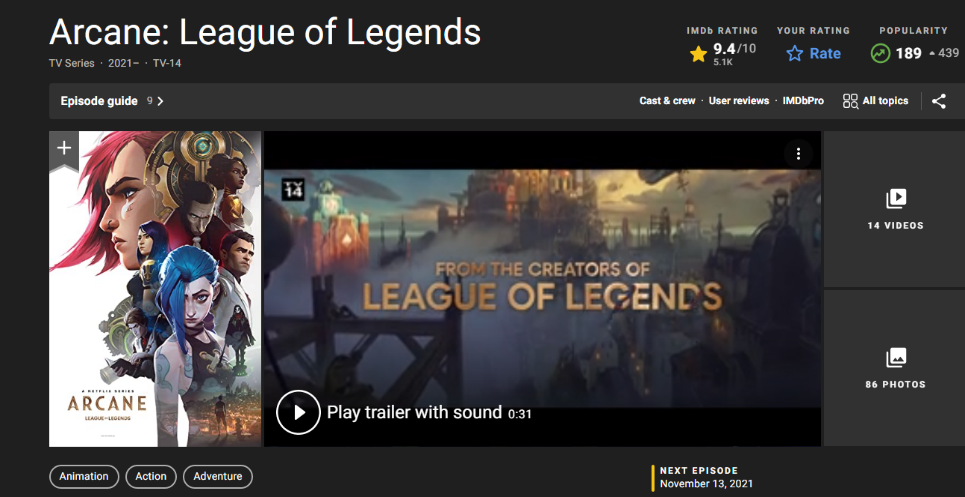The width and height of the screenshot is (965, 497).
Task: Click the Arcane: League of Legends title
Action: (x=265, y=31)
